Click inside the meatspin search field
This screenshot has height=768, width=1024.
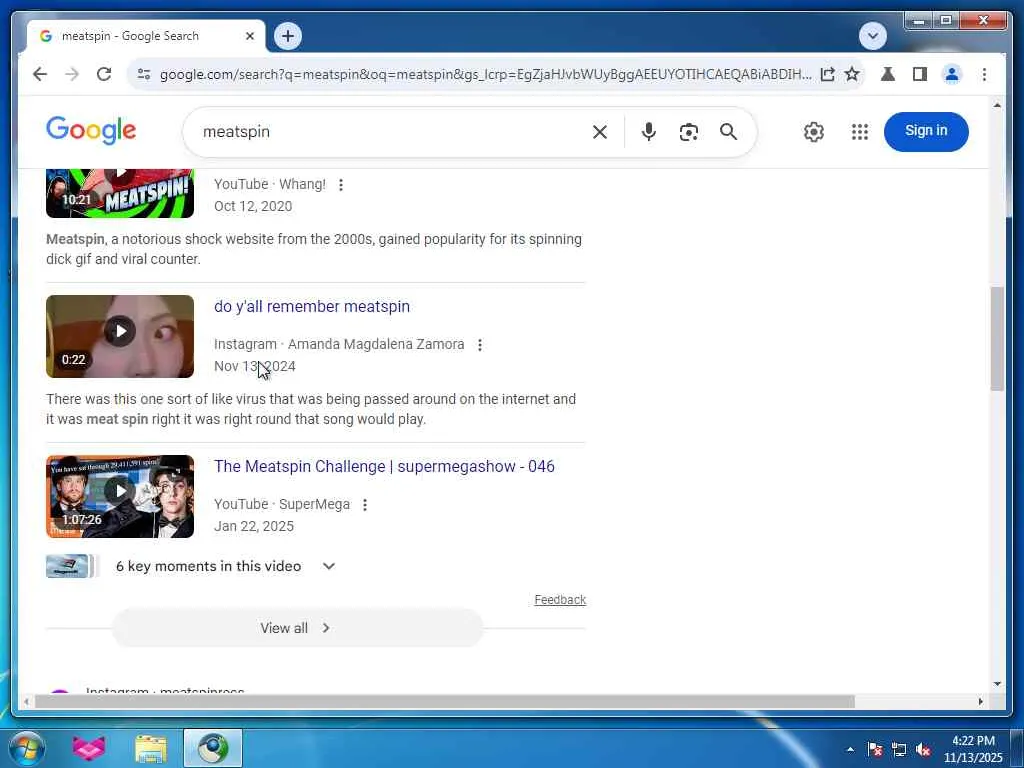pos(392,132)
